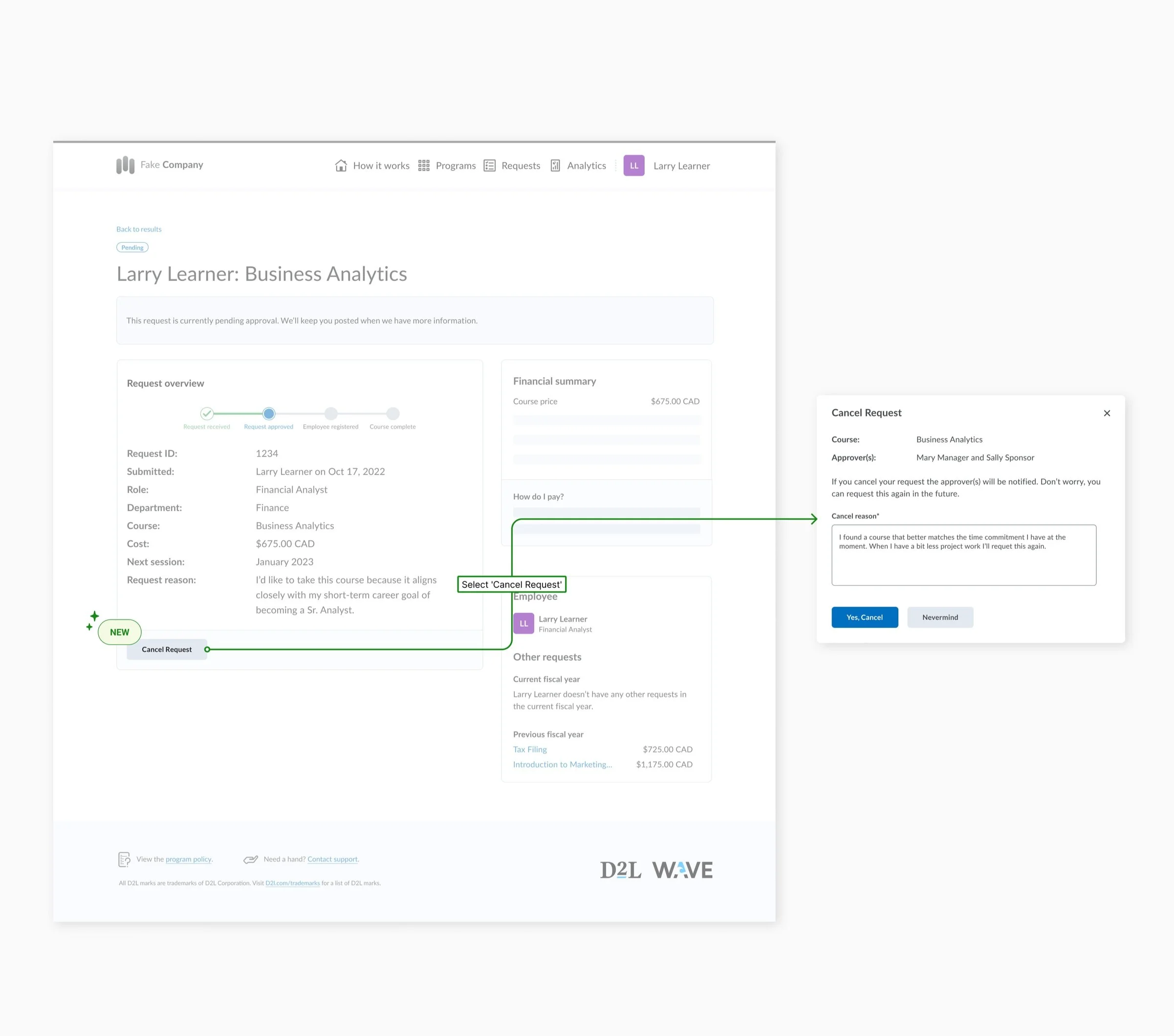Click the home icon beside How it works
This screenshot has height=1036, width=1174.
(341, 165)
